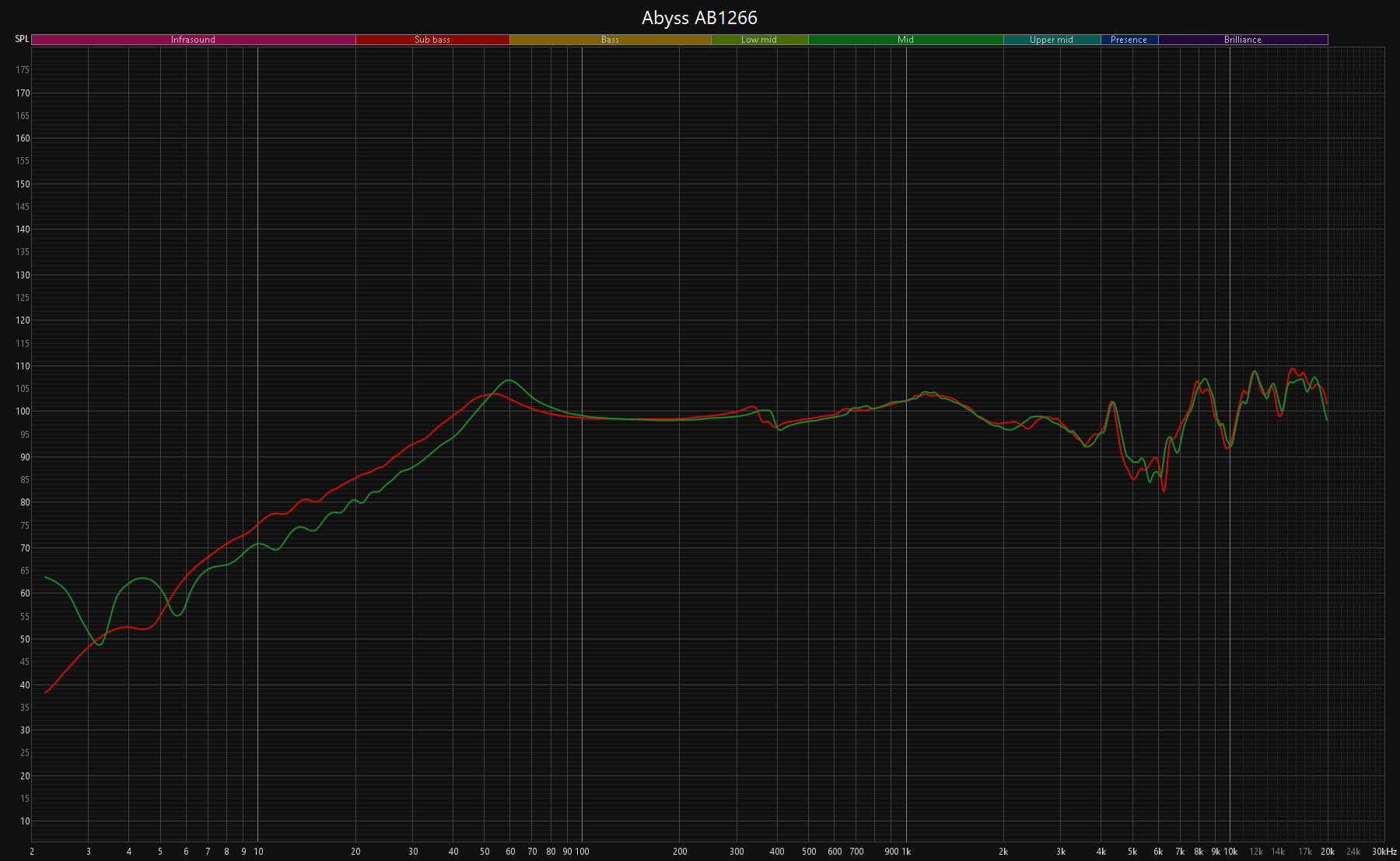Click the Mid frequency band bar
Viewport: 1400px width, 861px height.
(905, 40)
